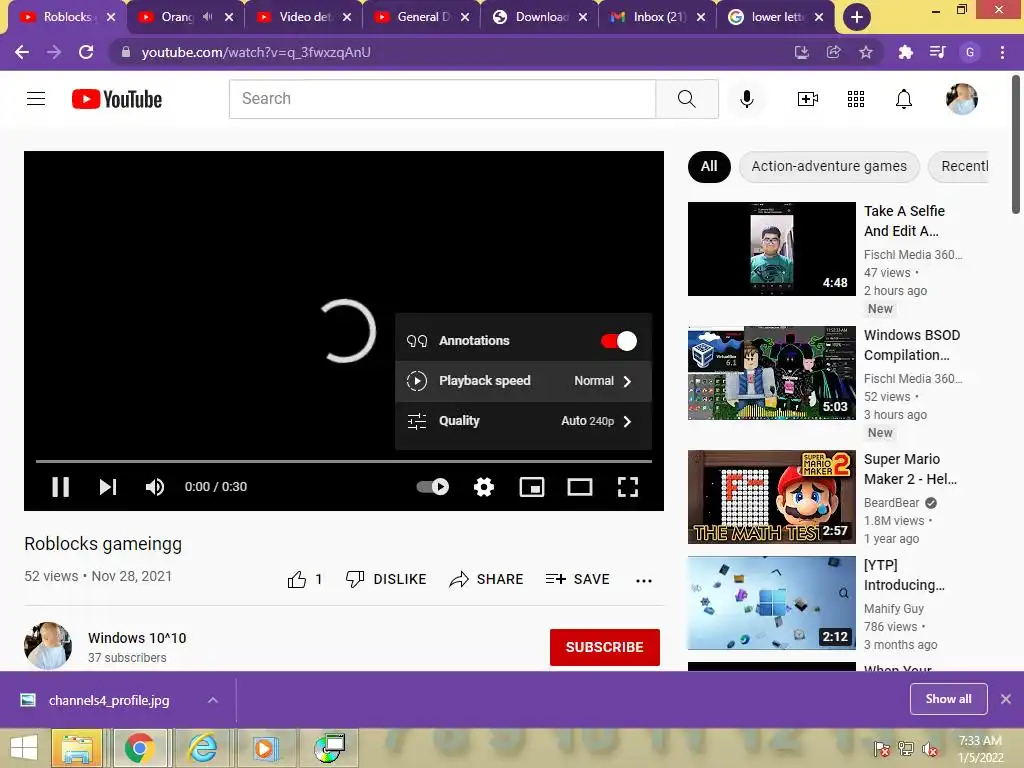Open media controls icon in toolbar
Viewport: 1024px width, 768px height.
tap(937, 52)
